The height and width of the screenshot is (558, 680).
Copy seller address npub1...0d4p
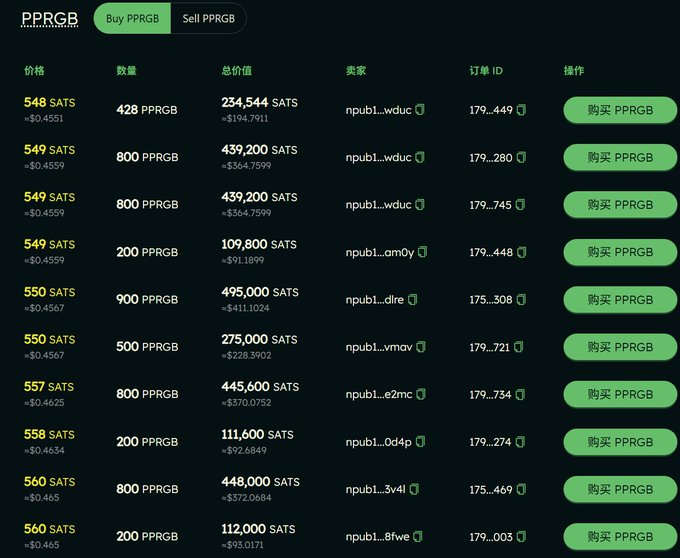click(420, 441)
